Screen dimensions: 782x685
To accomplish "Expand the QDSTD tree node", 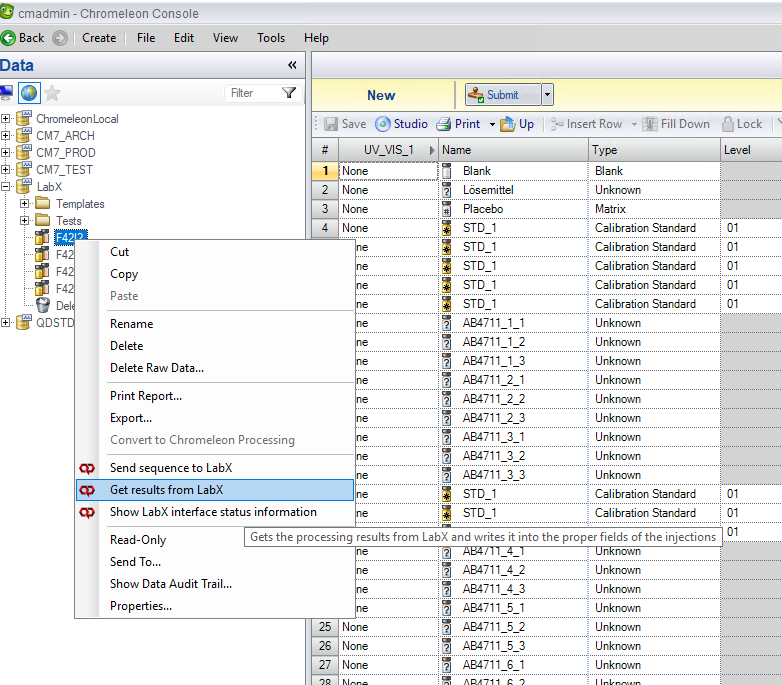I will pos(5,323).
